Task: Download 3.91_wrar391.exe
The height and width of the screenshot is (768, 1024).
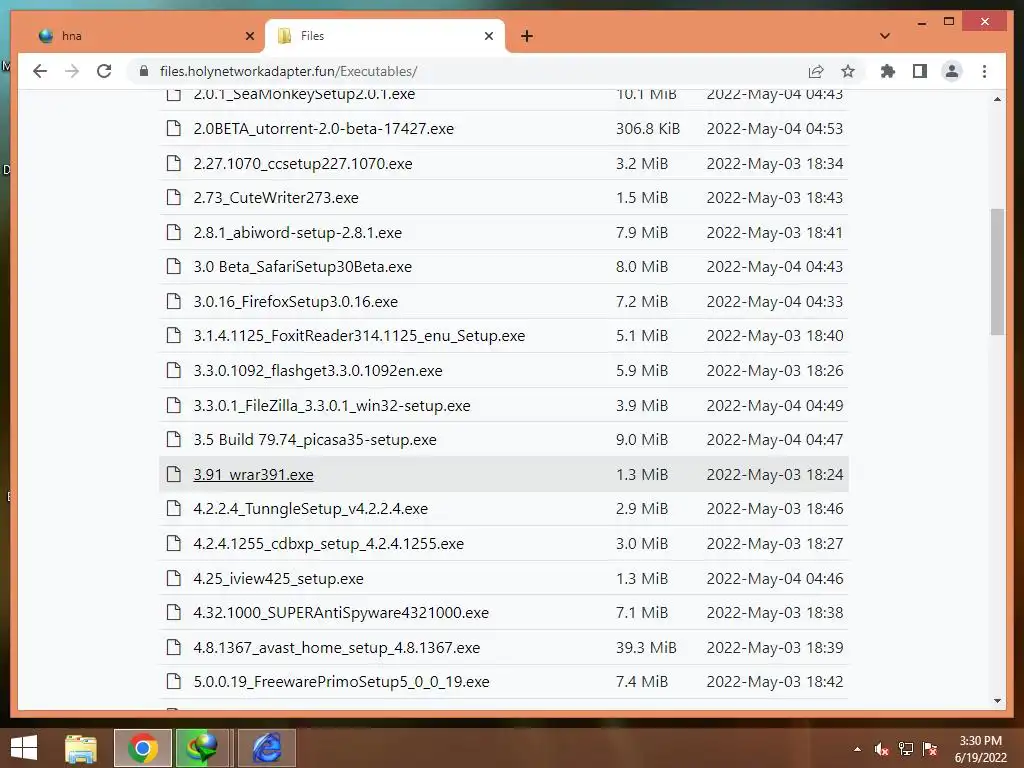Action: 253,475
